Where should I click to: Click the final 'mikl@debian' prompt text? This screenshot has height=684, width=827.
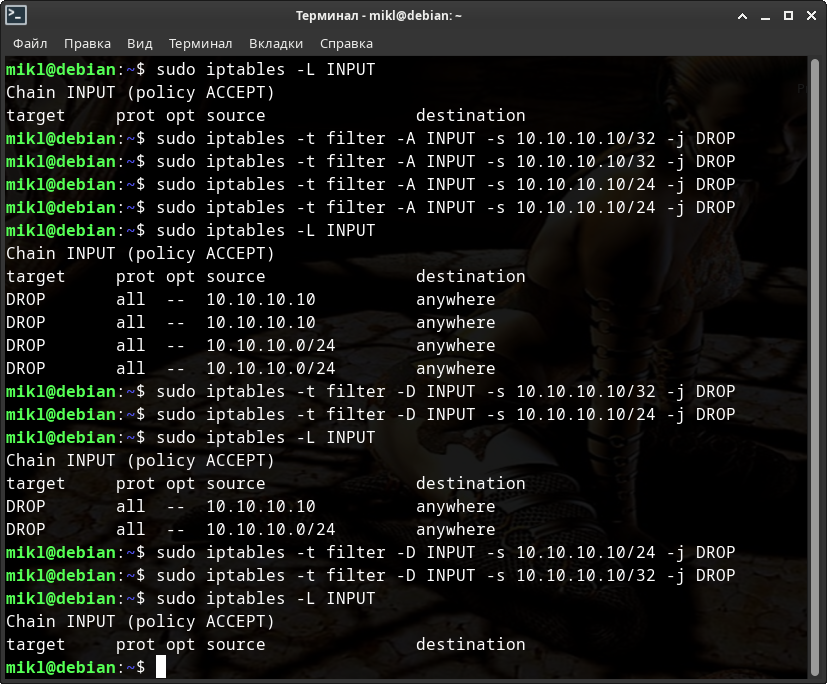click(60, 667)
